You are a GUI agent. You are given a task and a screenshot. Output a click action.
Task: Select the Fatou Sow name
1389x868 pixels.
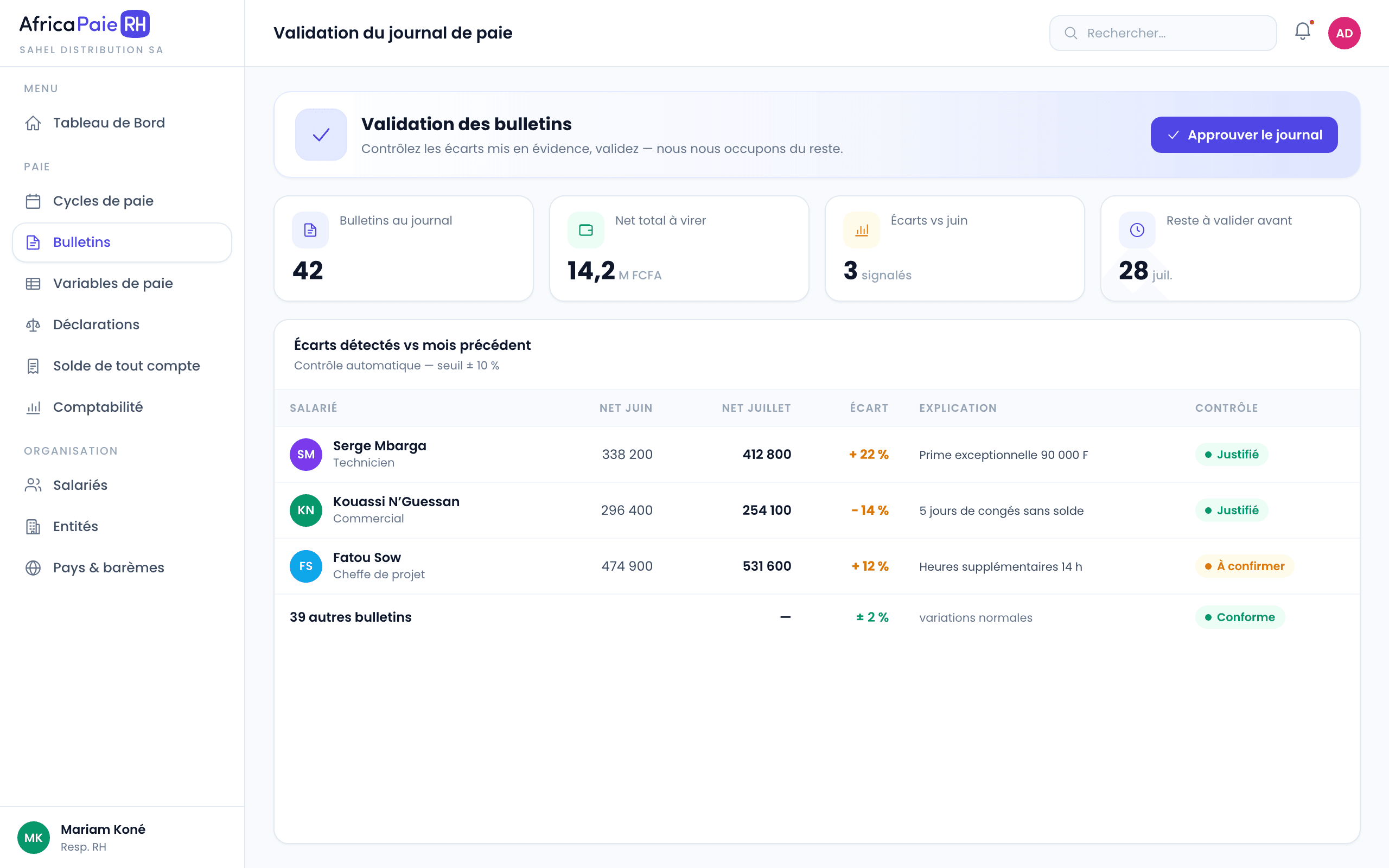[x=367, y=558]
